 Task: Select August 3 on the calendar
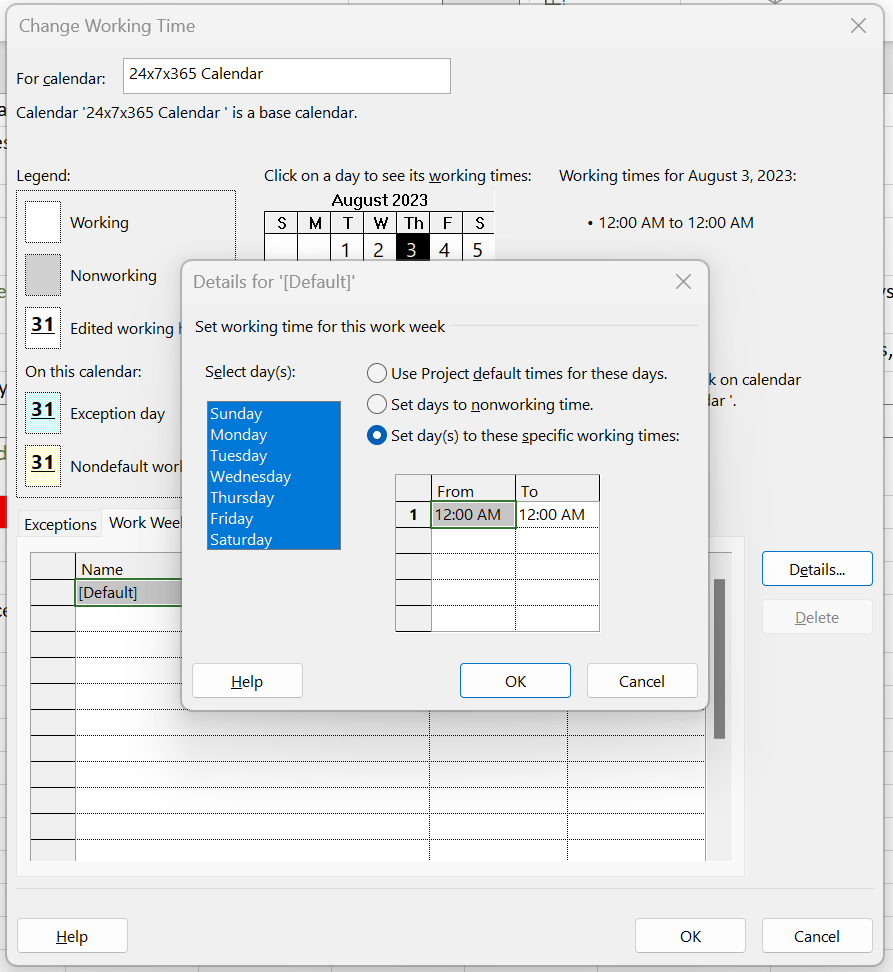click(413, 250)
